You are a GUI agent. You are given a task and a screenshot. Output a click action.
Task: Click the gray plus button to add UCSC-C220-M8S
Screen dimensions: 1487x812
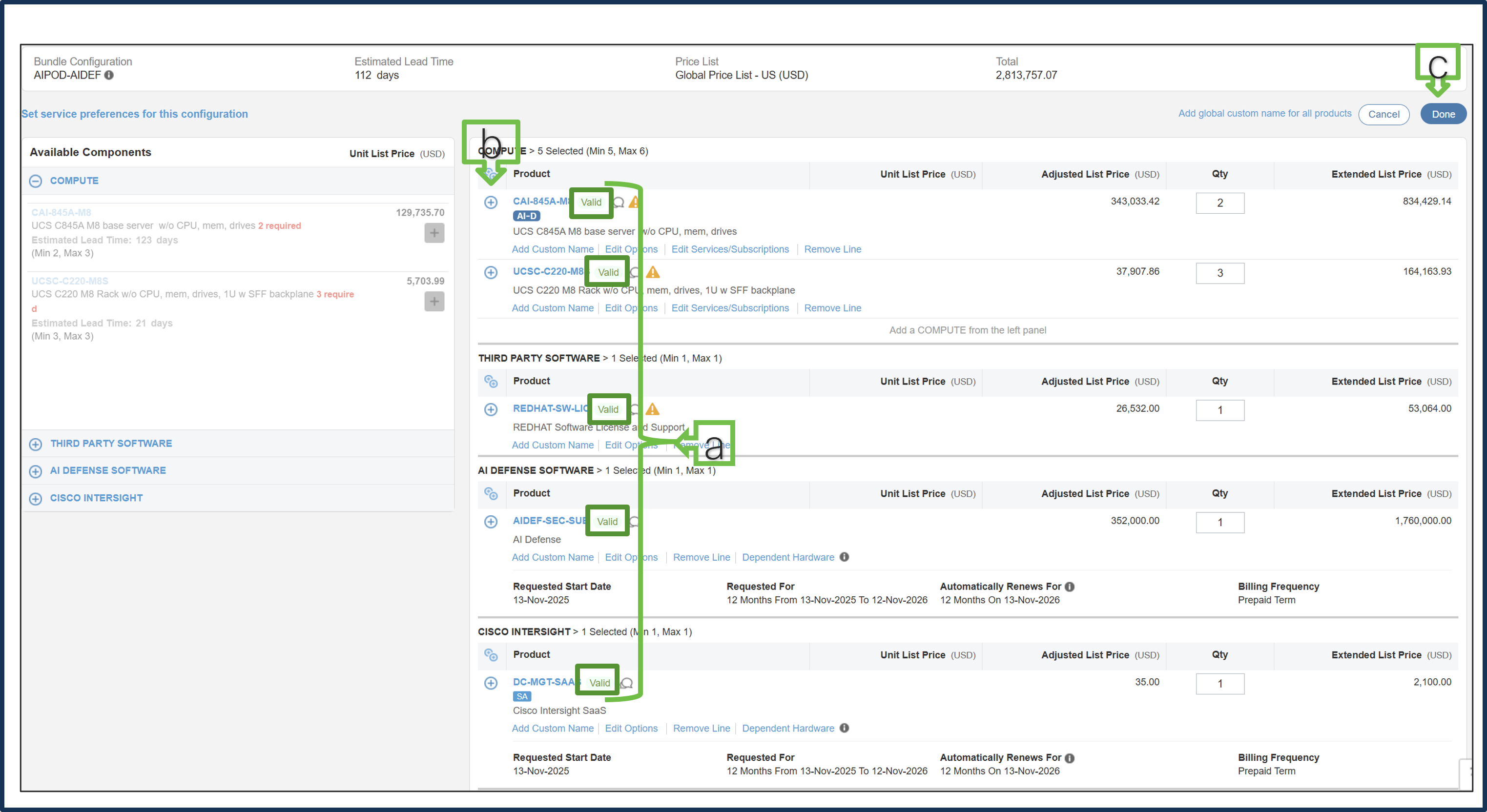click(x=434, y=301)
